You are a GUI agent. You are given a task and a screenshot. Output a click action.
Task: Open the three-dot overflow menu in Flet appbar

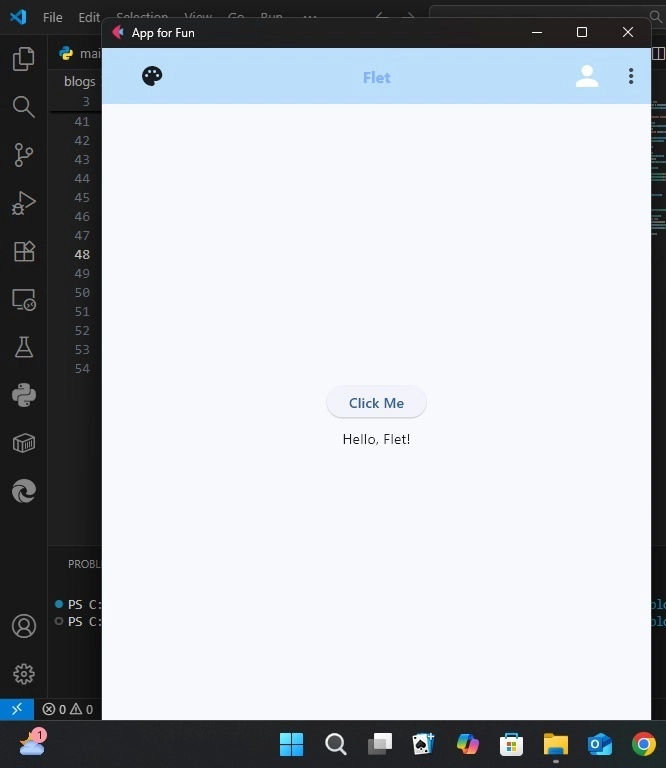point(631,76)
